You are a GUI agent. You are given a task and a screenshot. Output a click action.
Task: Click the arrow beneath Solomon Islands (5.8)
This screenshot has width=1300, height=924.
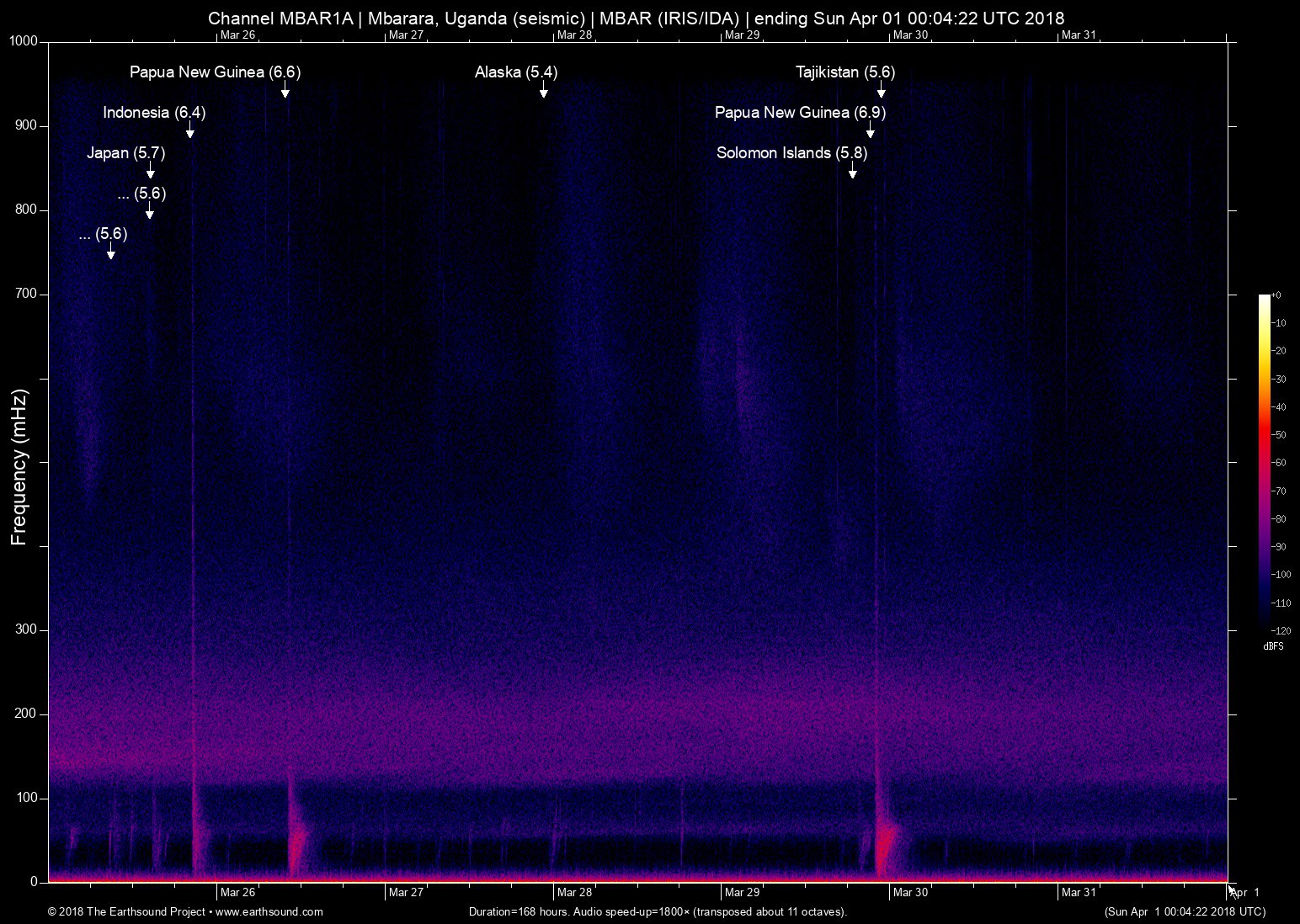point(853,171)
